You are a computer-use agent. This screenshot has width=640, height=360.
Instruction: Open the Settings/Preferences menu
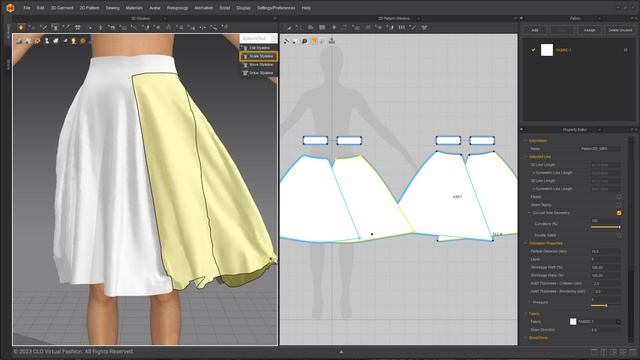(x=276, y=8)
